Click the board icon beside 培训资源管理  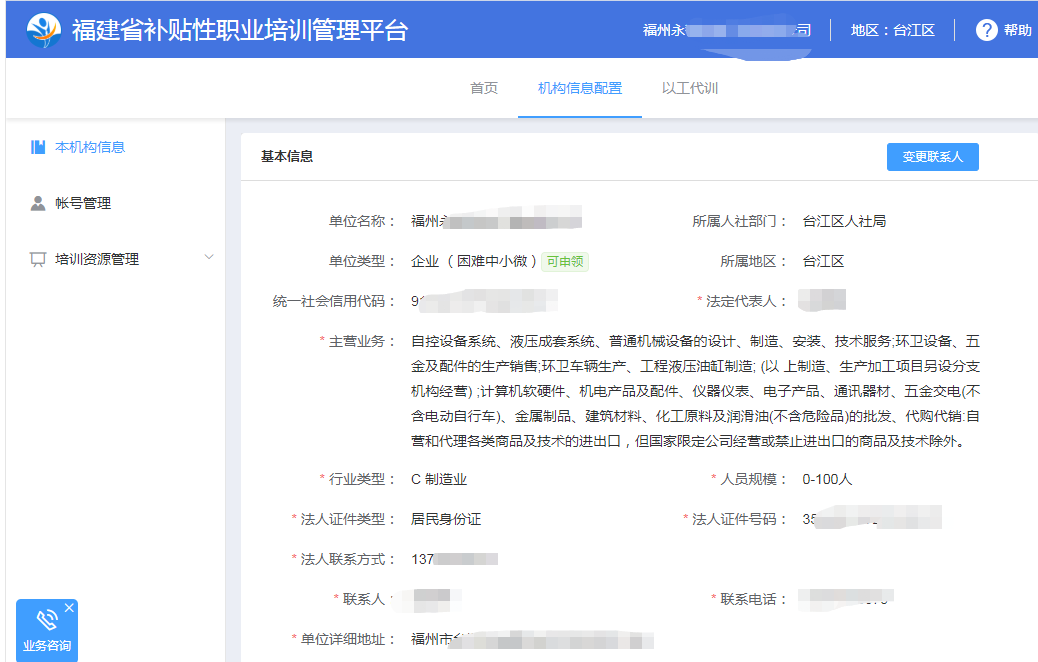pyautogui.click(x=38, y=259)
